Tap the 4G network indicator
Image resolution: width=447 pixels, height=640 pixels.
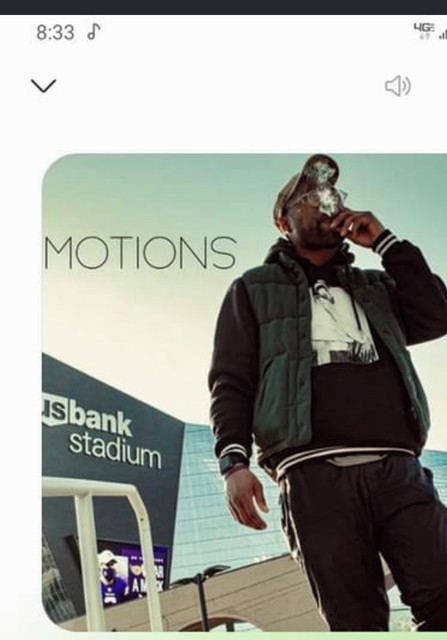[424, 31]
